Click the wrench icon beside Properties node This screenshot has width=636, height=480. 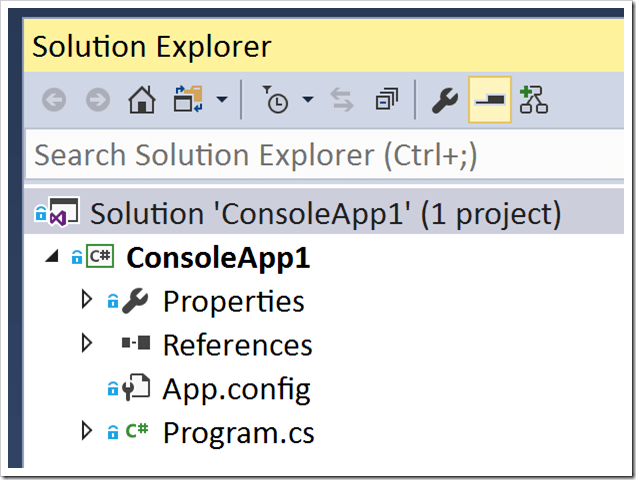point(135,301)
